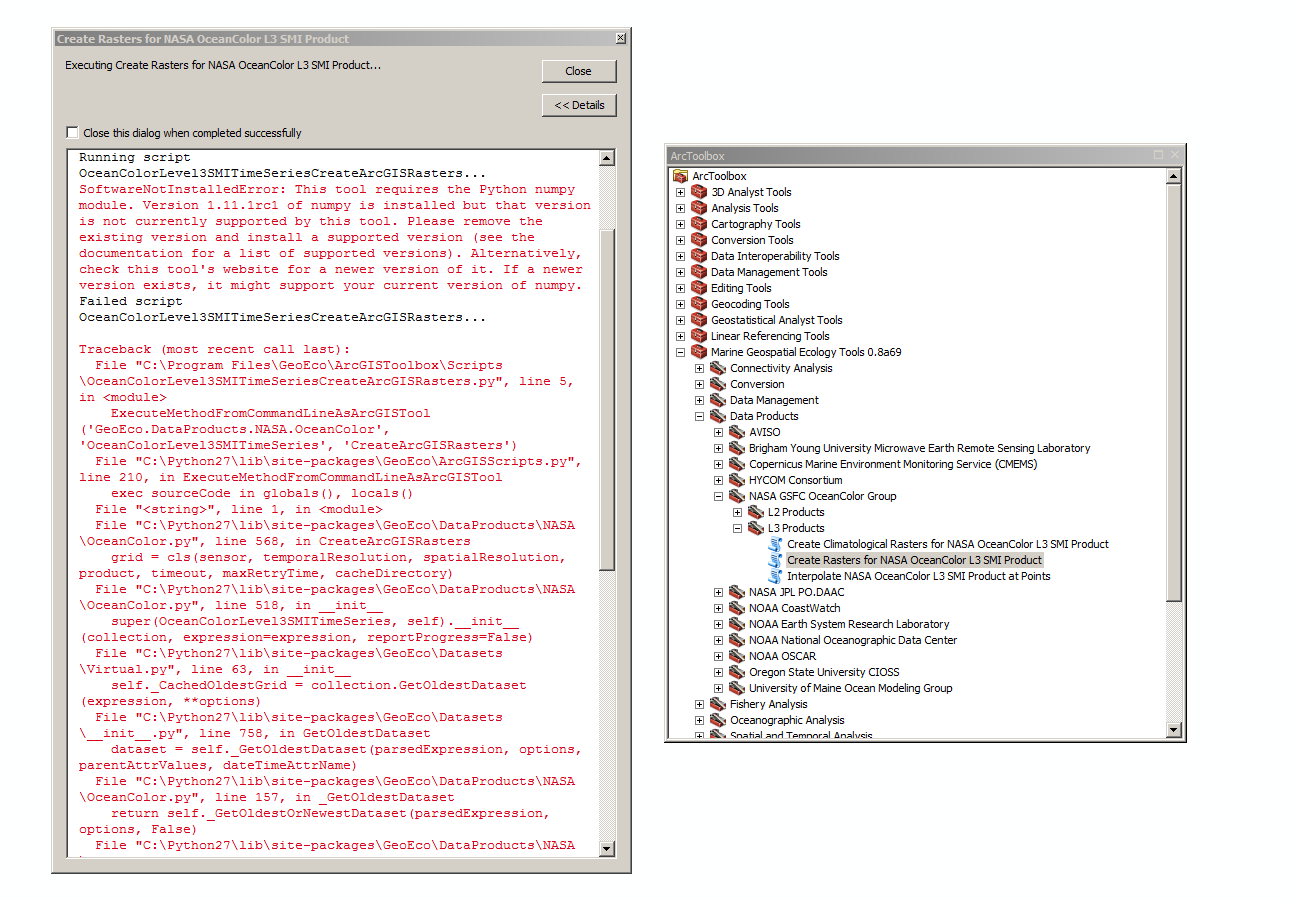Click the NASA GSFC OceanColor Group toolset icon
The width and height of the screenshot is (1294, 899).
tap(737, 496)
